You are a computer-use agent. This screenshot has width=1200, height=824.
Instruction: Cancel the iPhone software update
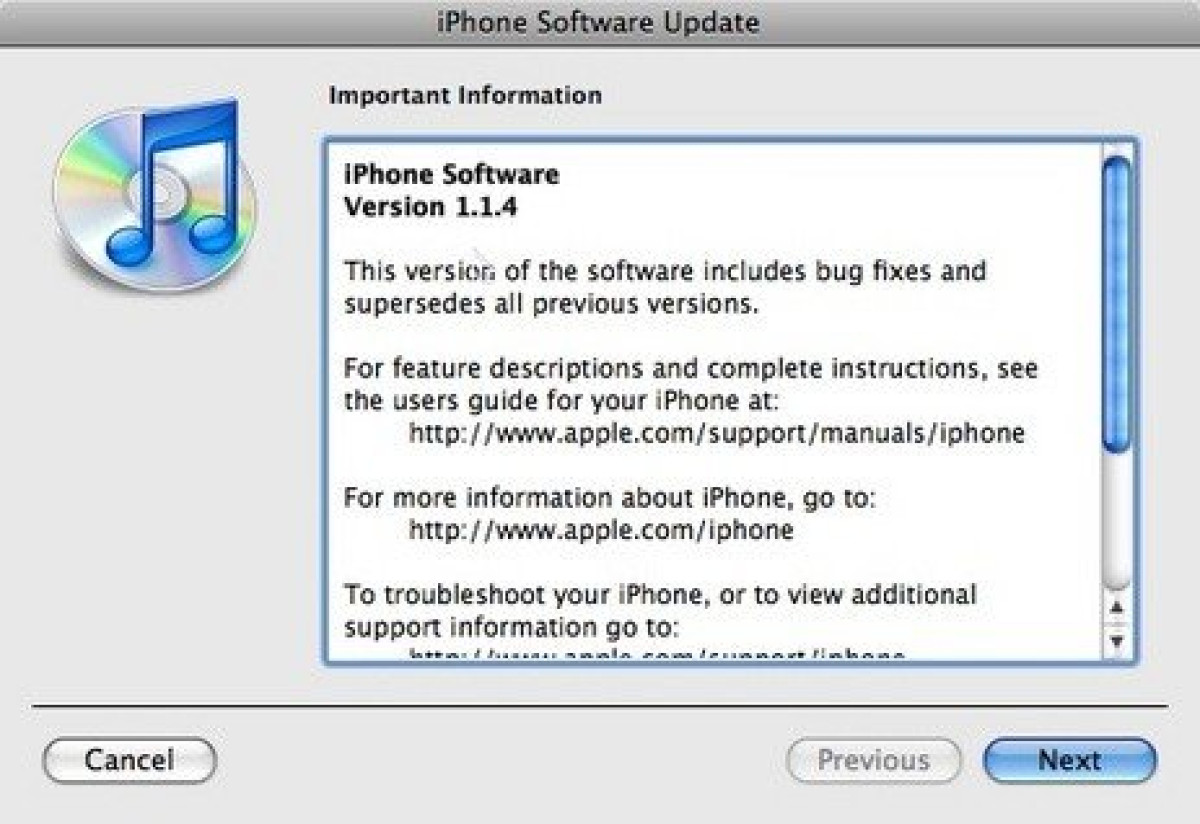pos(129,760)
